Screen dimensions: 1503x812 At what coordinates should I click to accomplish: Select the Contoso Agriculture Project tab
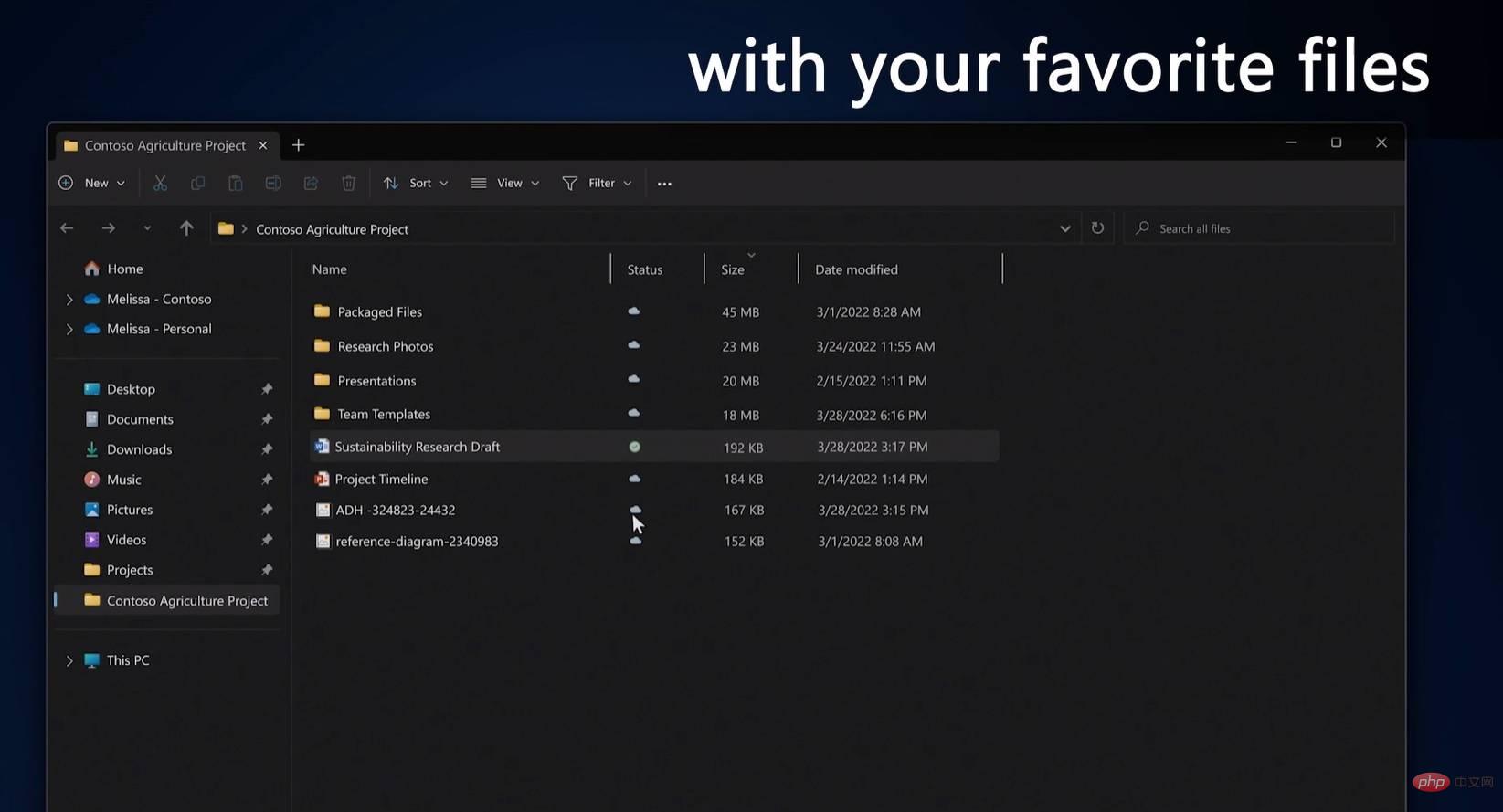coord(164,145)
